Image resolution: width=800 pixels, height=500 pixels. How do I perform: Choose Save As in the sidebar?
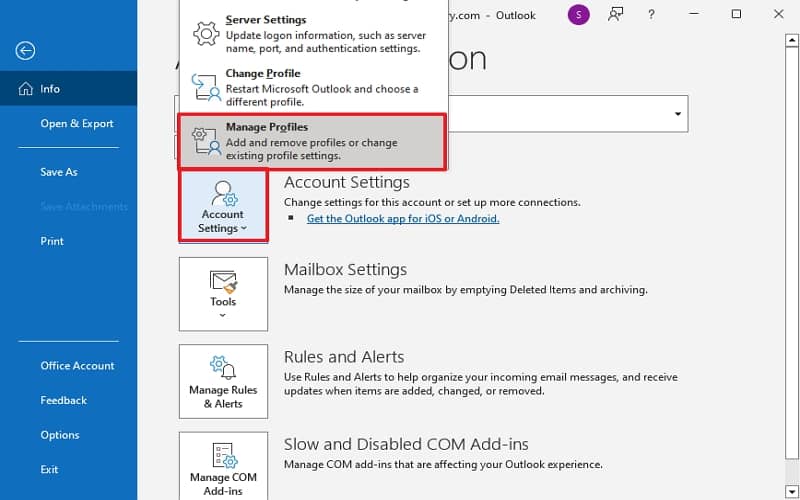pos(59,172)
